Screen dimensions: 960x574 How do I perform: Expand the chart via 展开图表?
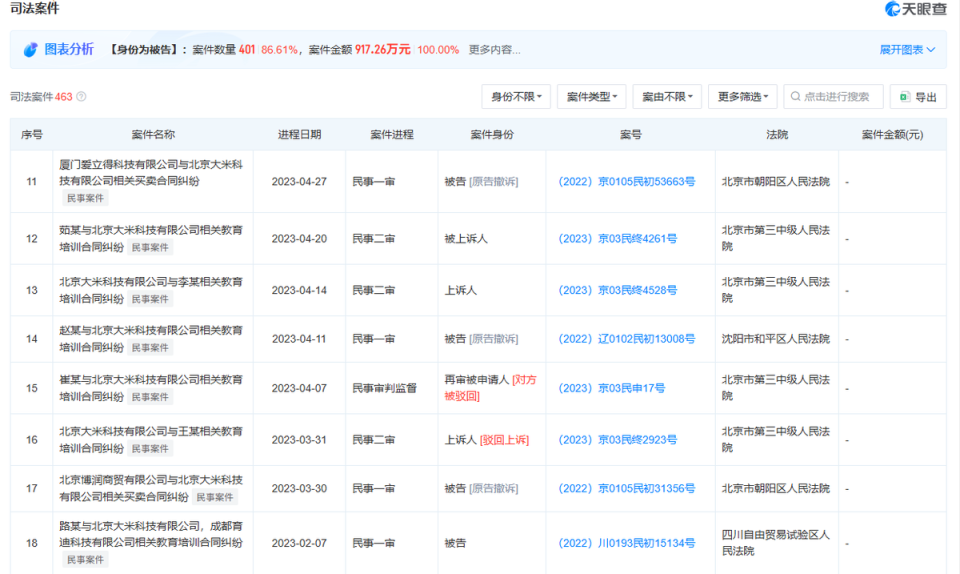point(907,50)
